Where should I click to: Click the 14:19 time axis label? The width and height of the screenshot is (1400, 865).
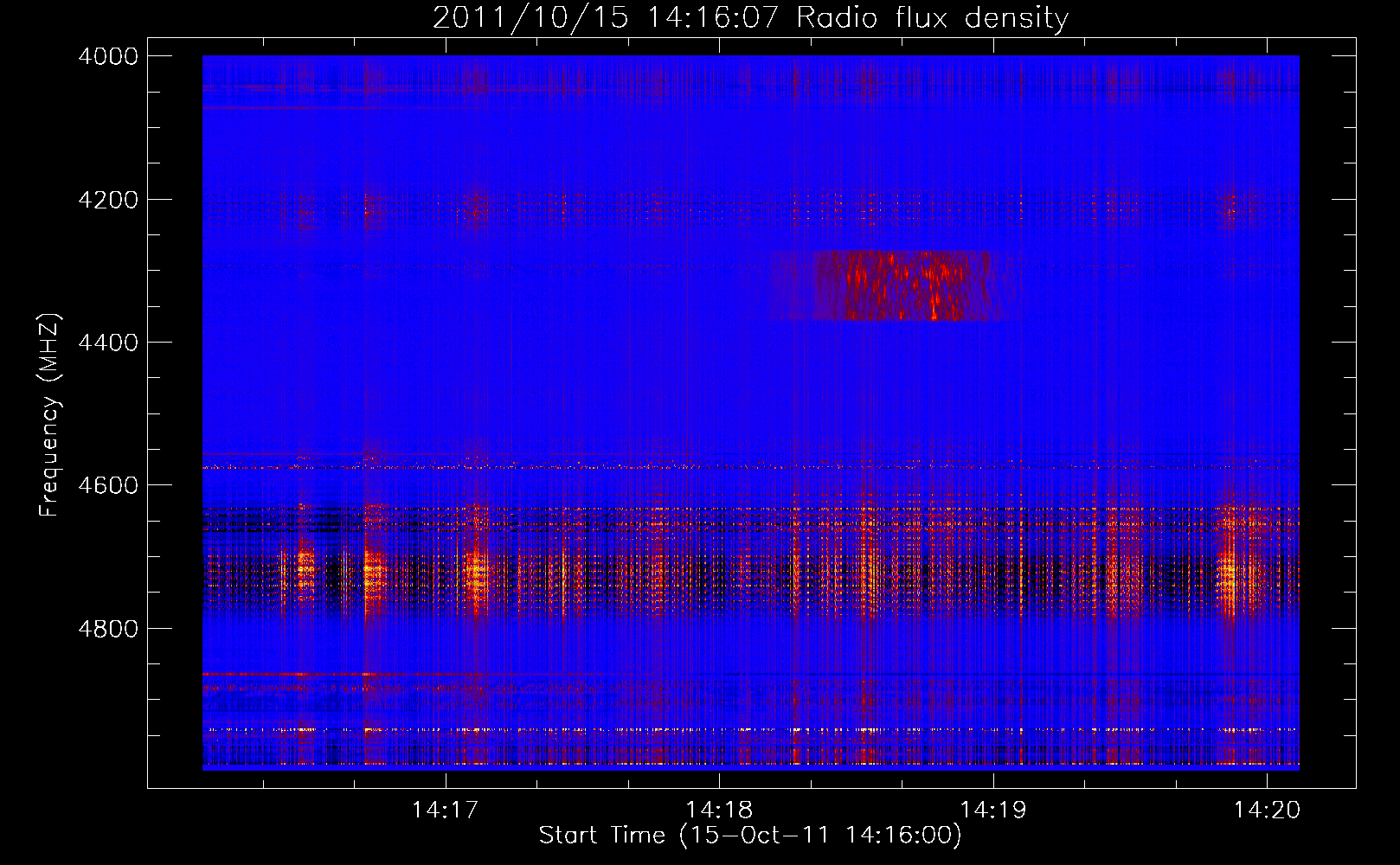[993, 810]
